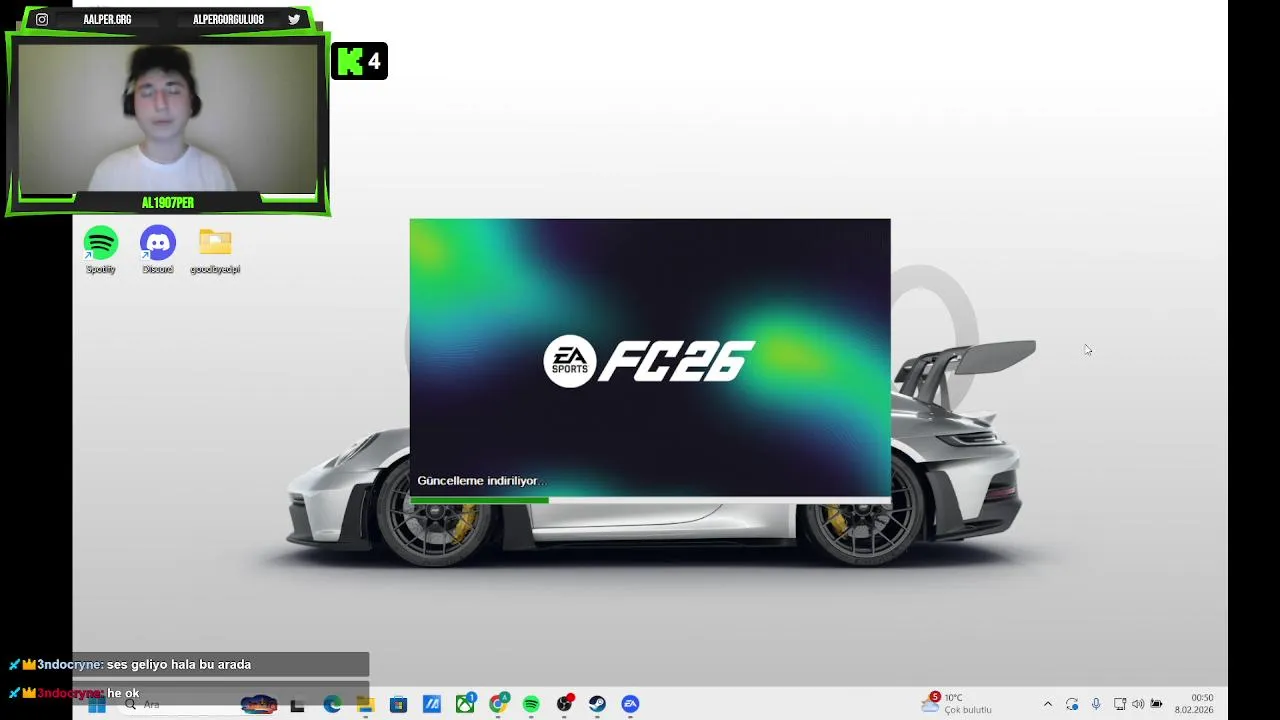The height and width of the screenshot is (720, 1280).
Task: Click the AL1907PER name label
Action: pos(167,203)
